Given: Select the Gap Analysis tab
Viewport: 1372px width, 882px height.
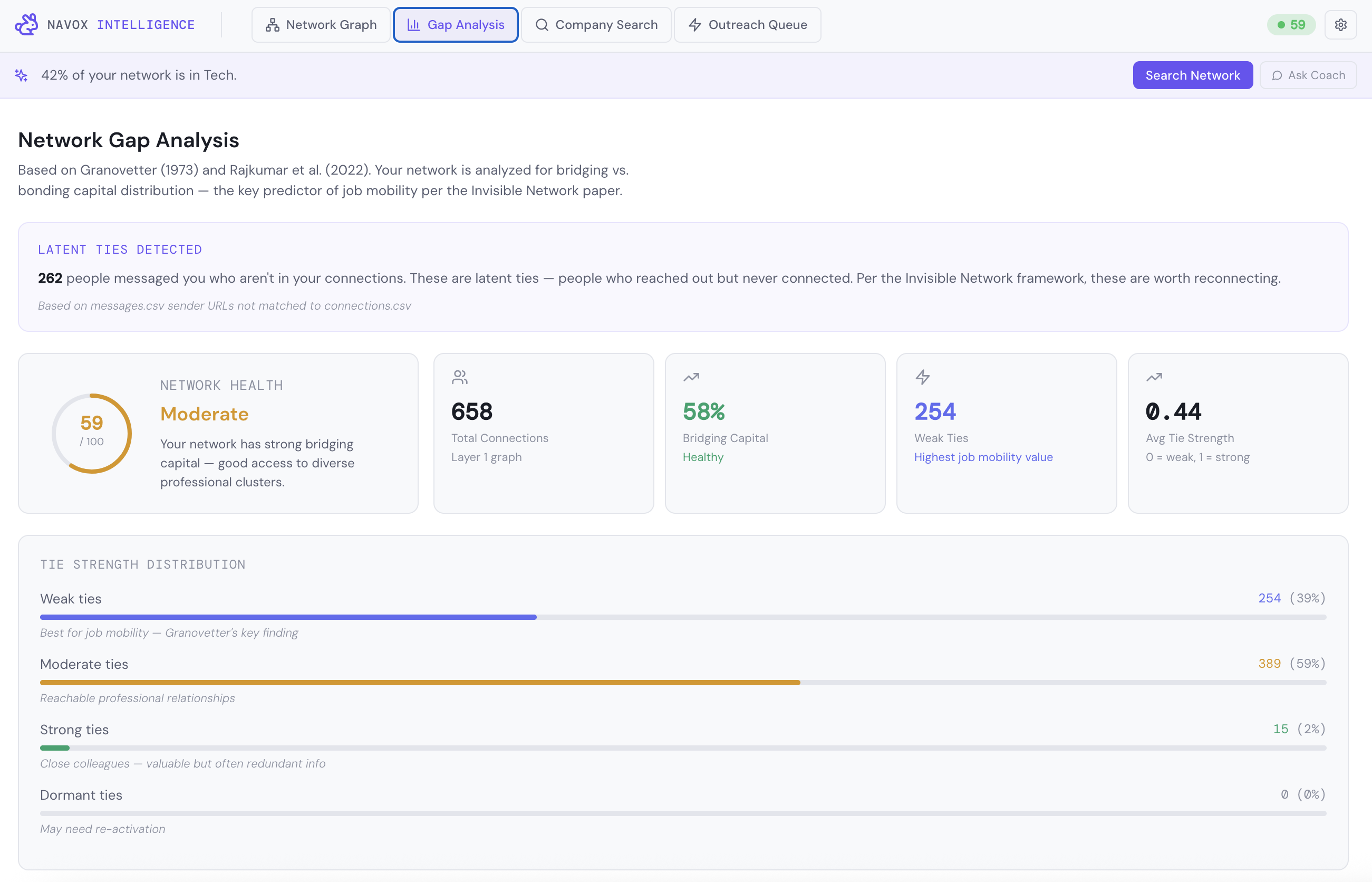Looking at the screenshot, I should pyautogui.click(x=456, y=25).
